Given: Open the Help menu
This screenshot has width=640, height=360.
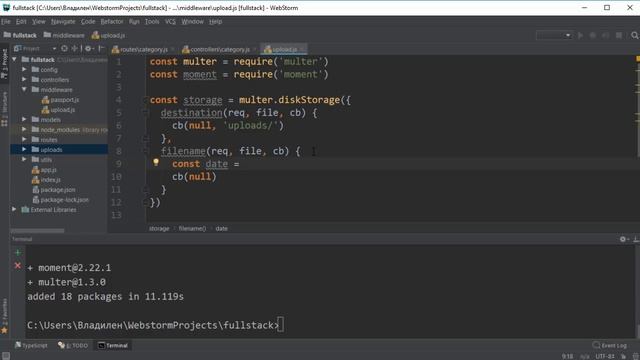Looking at the screenshot, I should (x=216, y=22).
